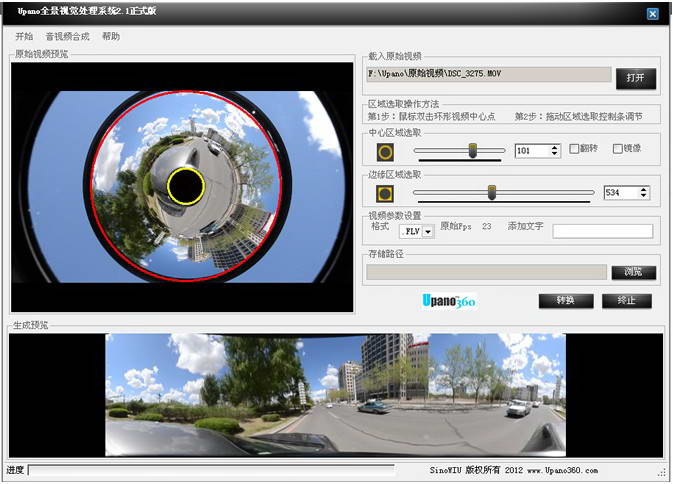
Task: Enable the 翻转 (flip) checkbox
Action: coord(574,149)
